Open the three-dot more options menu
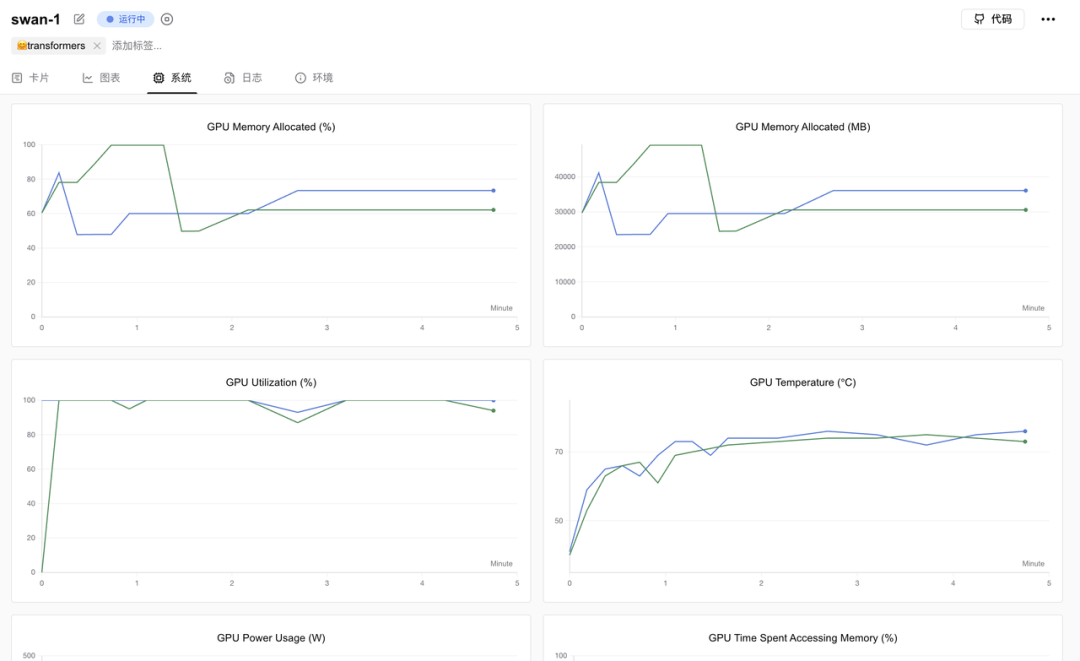This screenshot has height=661, width=1080. coord(1048,19)
